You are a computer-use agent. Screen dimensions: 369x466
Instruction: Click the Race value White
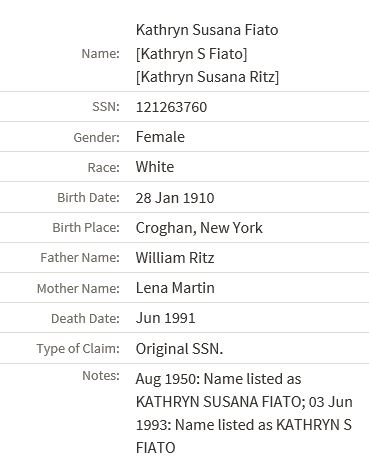point(155,167)
